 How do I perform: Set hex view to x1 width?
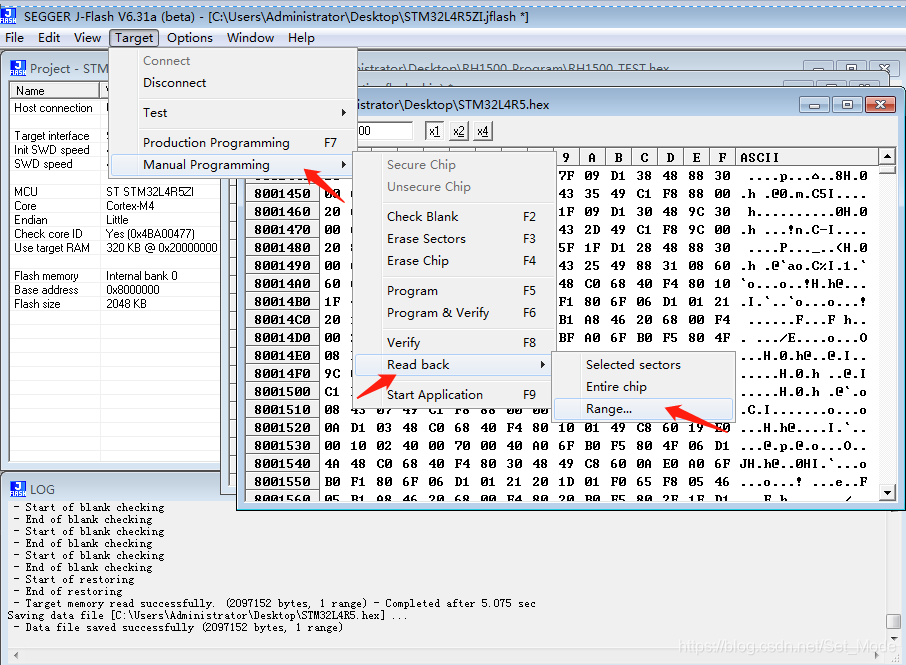pyautogui.click(x=435, y=131)
